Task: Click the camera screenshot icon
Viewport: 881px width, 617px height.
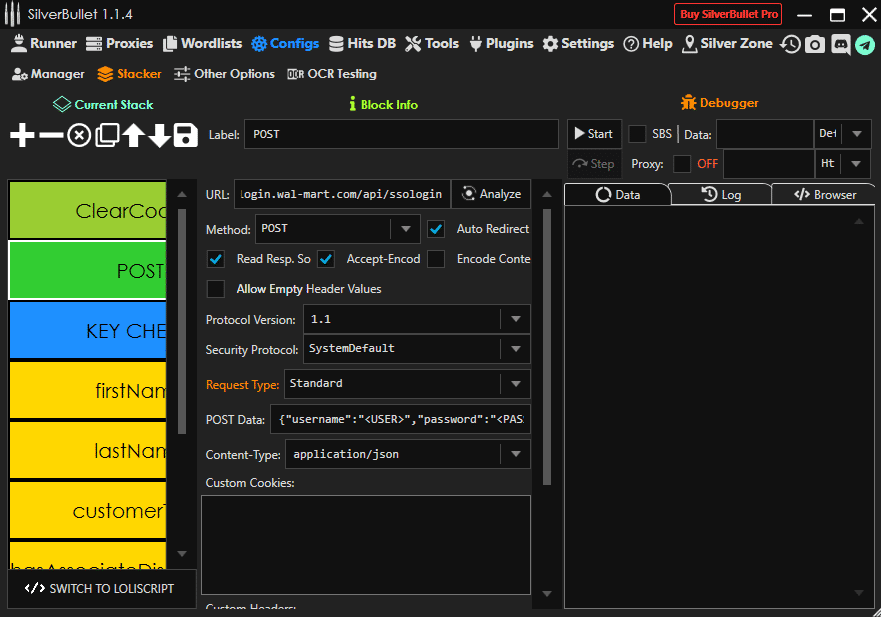Action: (x=816, y=44)
